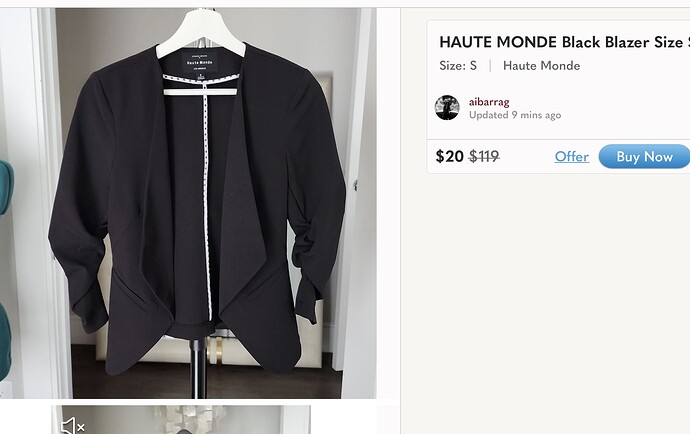Click the Buy Now button
Viewport: 690px width, 434px height.
(x=644, y=156)
